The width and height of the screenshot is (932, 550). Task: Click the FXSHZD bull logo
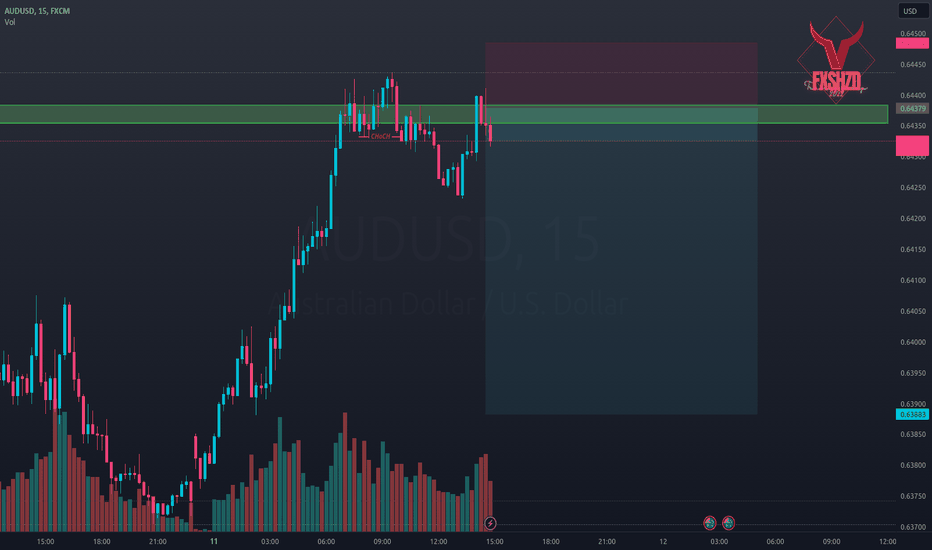click(836, 59)
